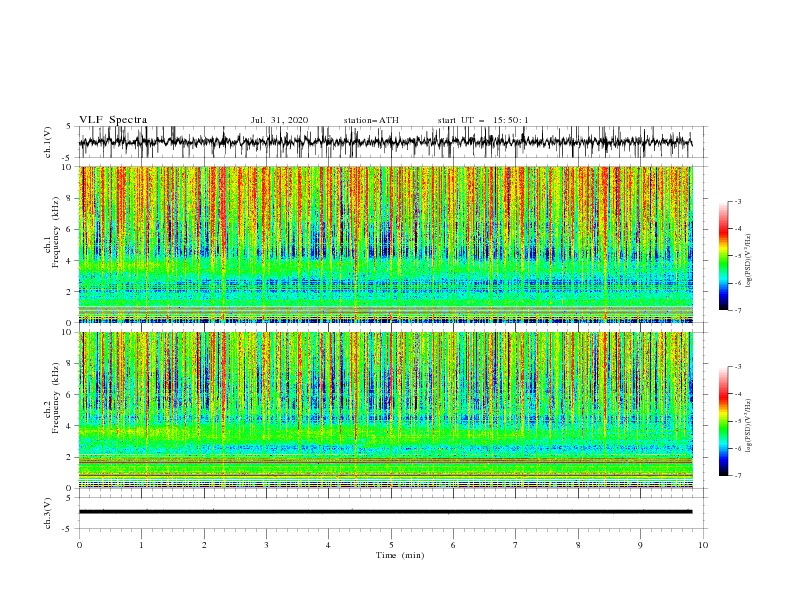Click the log(PSD) label beside ch.2 color bar
The image size is (792, 612).
749,425
